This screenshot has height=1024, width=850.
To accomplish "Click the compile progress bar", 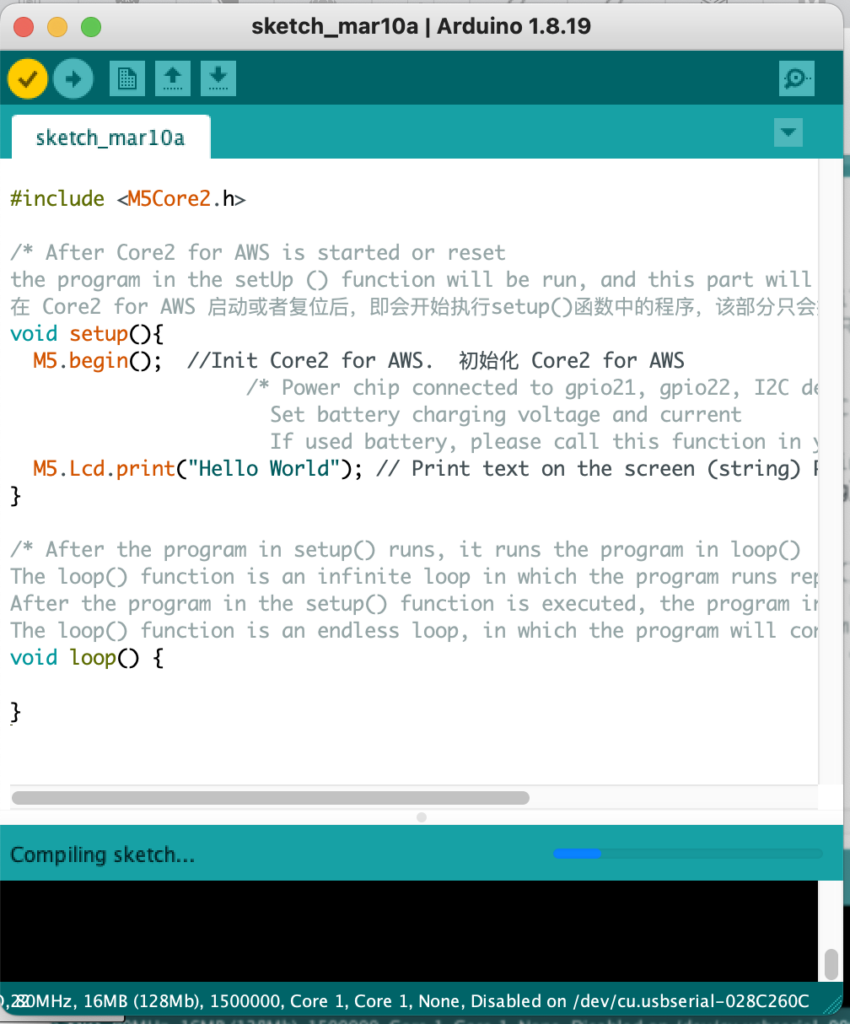I will (687, 854).
